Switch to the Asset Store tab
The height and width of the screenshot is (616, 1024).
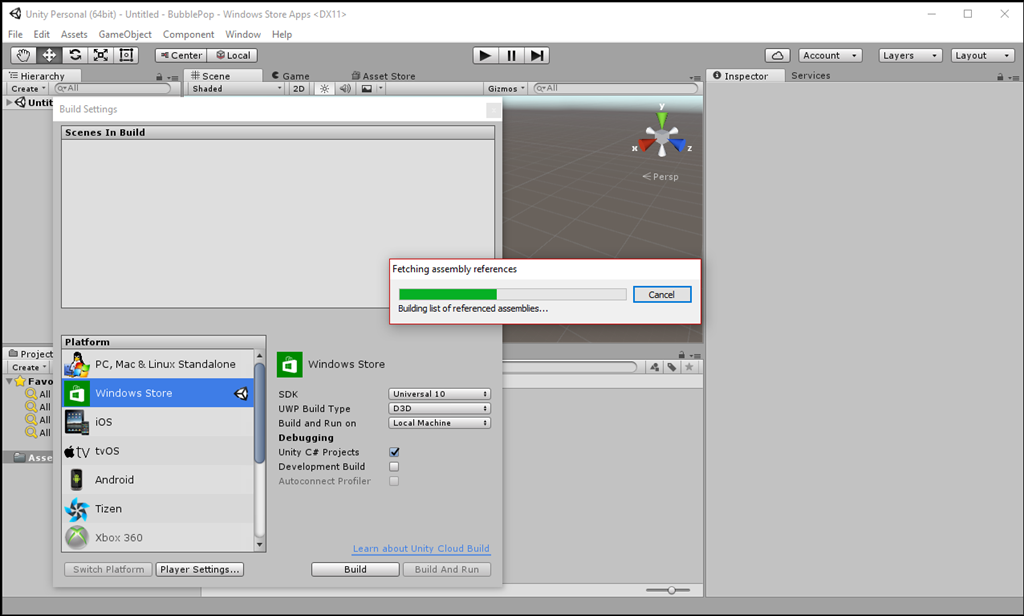tap(383, 76)
